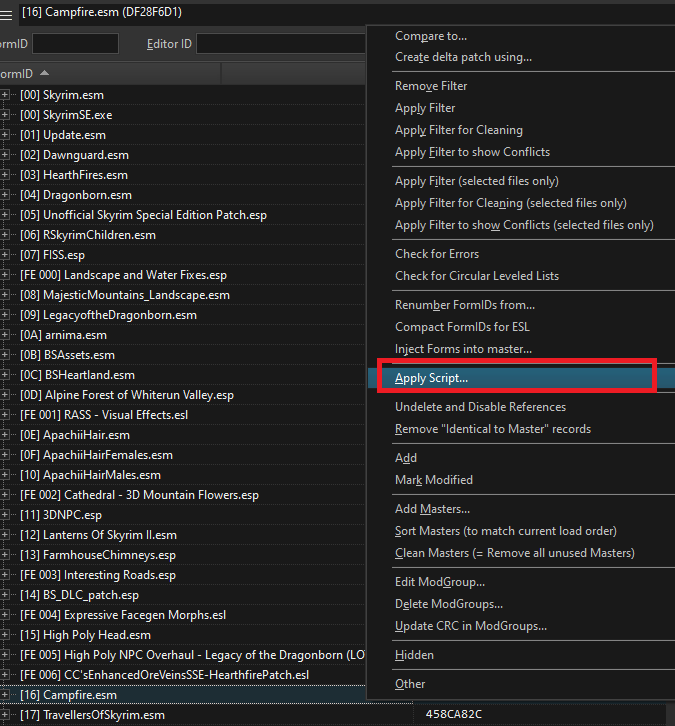The image size is (675, 726).
Task: Pick Apply Filter to show Conflicts (selected files only)
Action: tap(524, 225)
